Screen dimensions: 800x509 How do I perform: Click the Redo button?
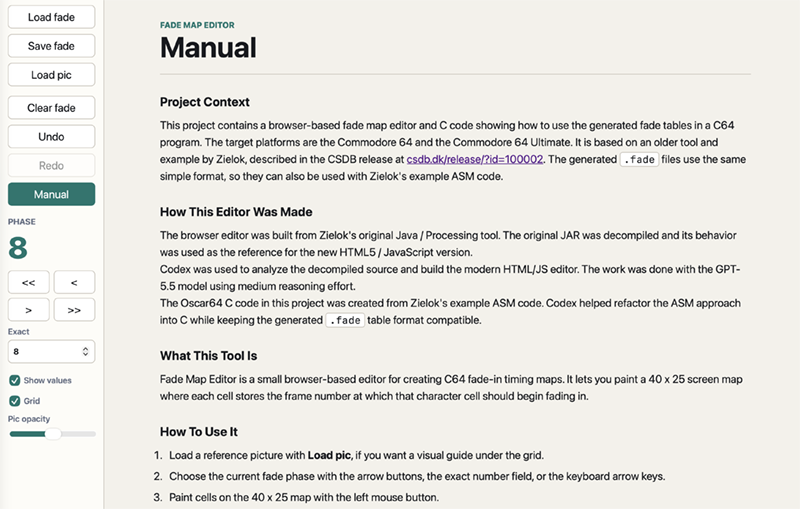51,165
